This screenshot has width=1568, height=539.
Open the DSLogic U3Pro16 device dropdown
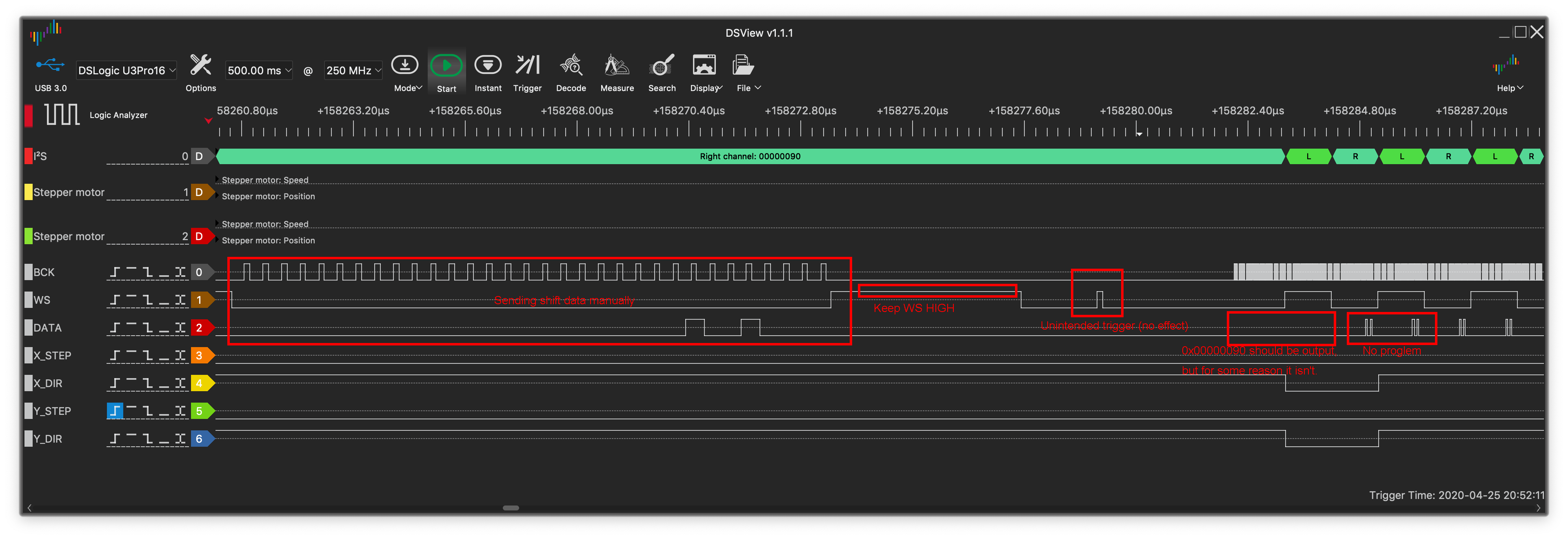click(126, 71)
